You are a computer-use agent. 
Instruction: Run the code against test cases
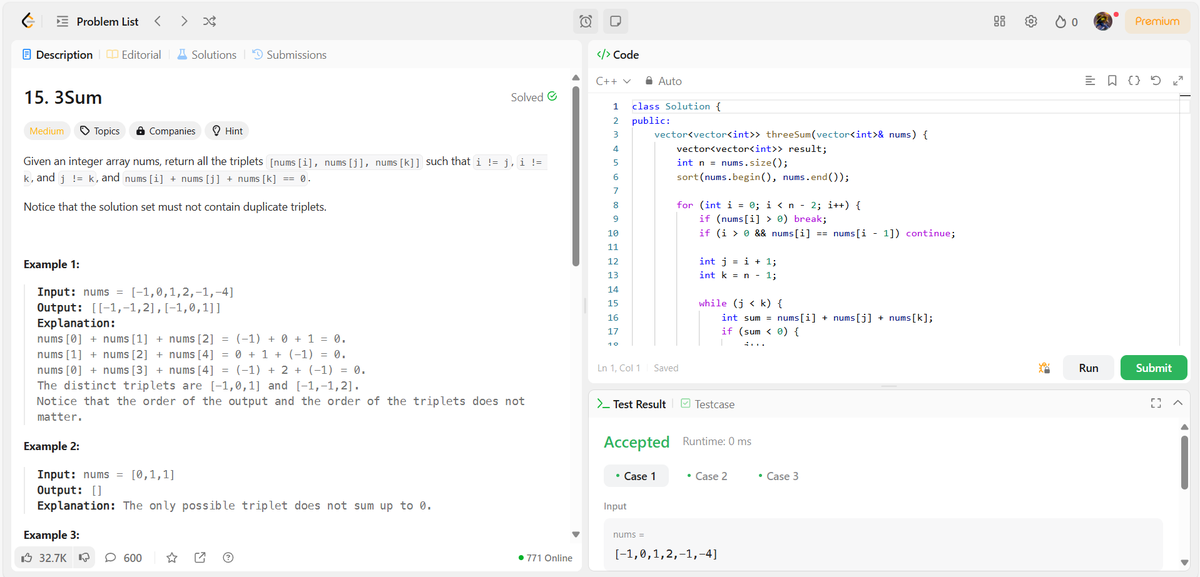point(1088,367)
